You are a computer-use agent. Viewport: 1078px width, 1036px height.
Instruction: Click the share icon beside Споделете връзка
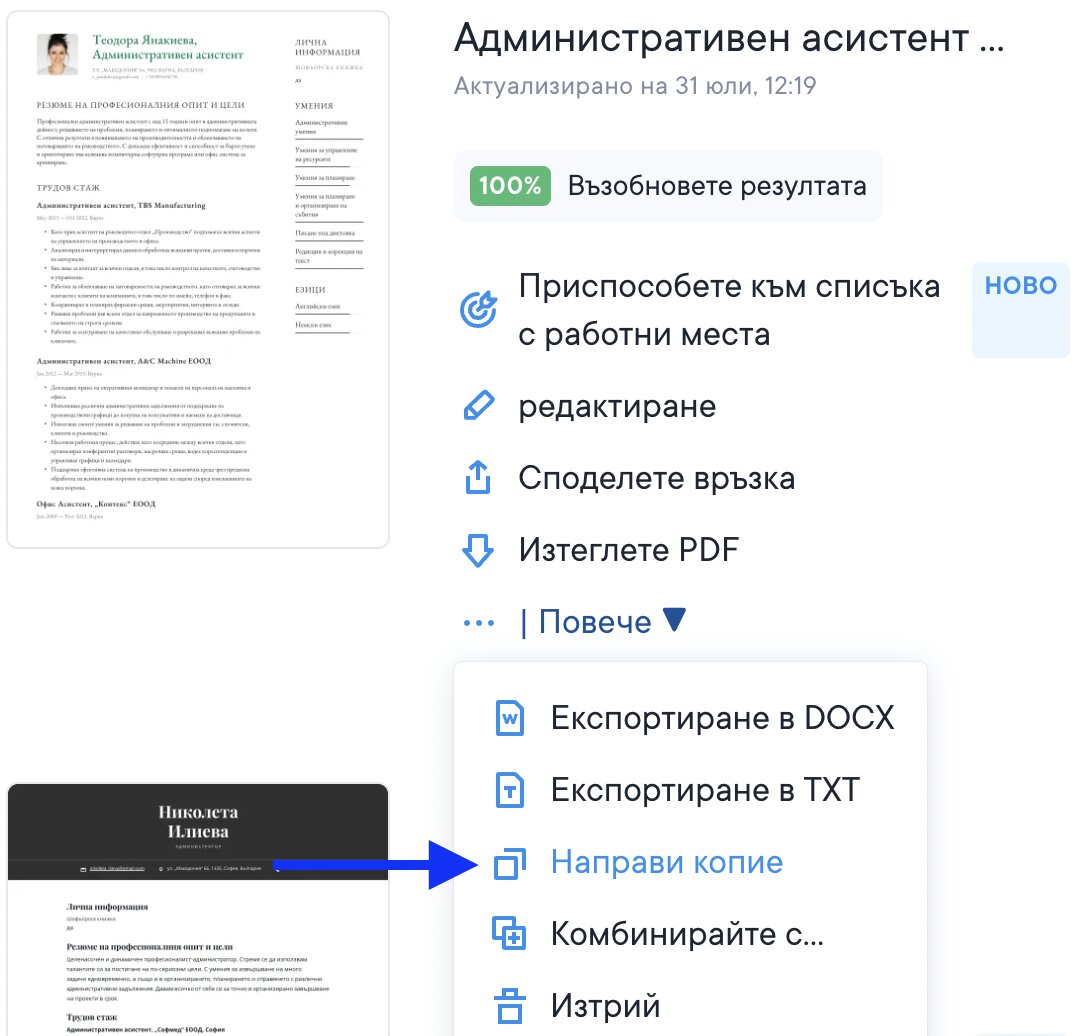(478, 479)
